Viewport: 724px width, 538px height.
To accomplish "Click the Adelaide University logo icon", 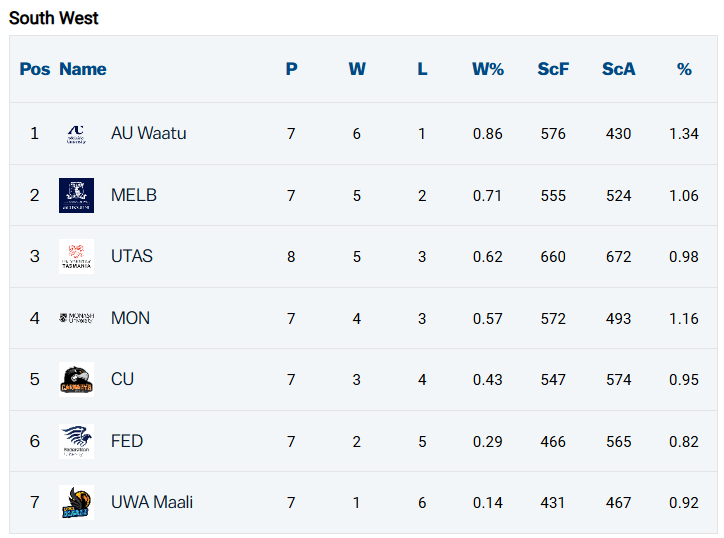I will [76, 134].
